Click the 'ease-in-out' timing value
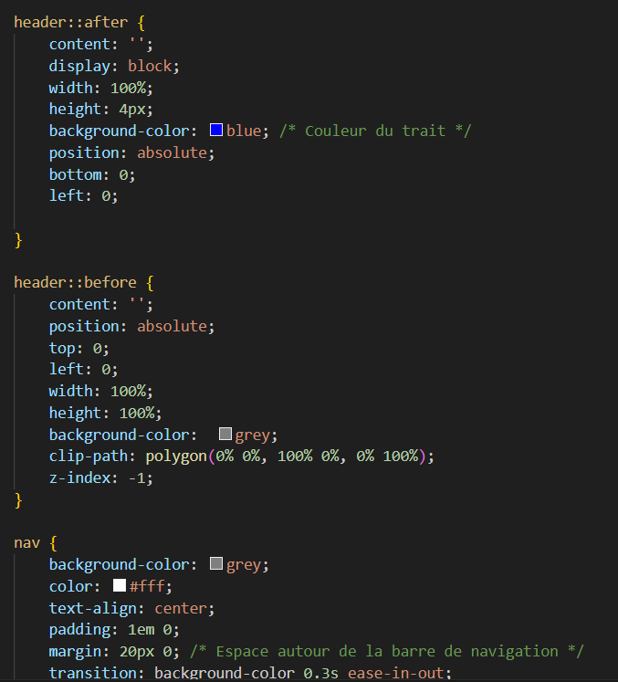The width and height of the screenshot is (618, 682). tap(399, 673)
